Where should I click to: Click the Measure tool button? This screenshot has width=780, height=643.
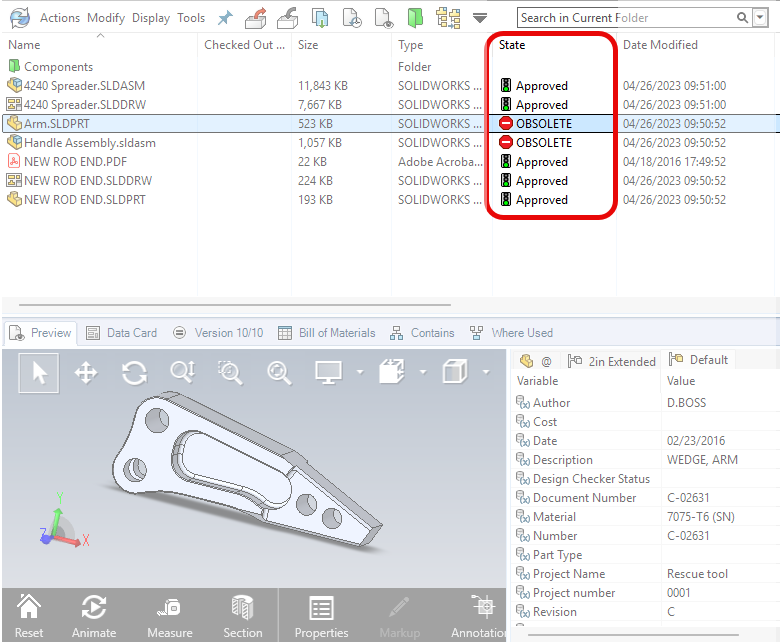click(170, 617)
